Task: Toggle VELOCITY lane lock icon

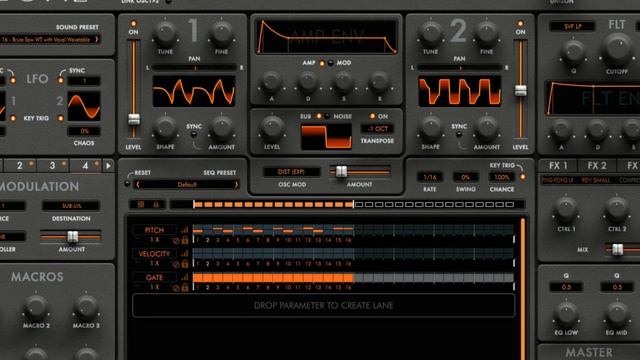Action: pyautogui.click(x=185, y=264)
